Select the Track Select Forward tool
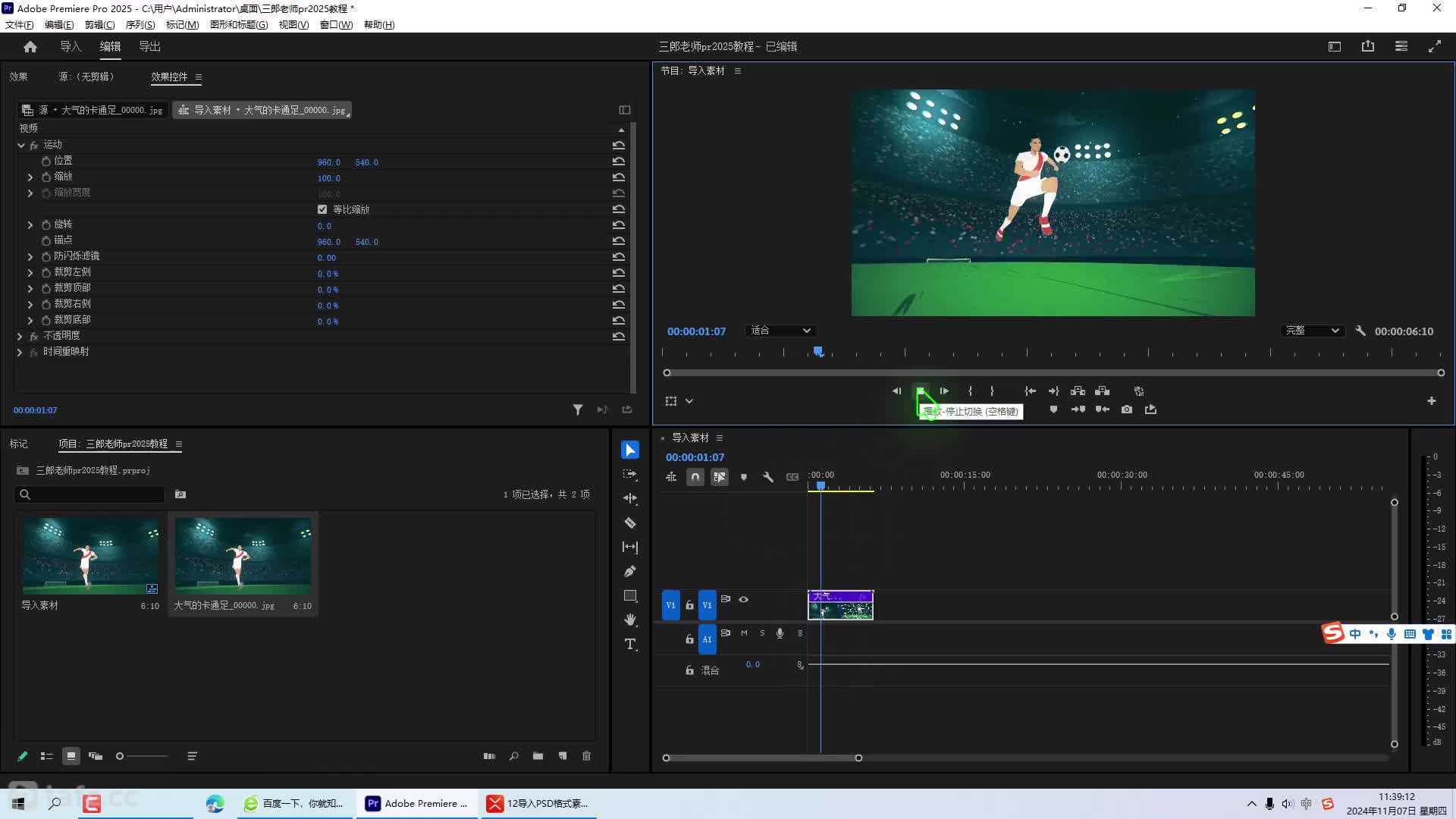The width and height of the screenshot is (1456, 819). click(x=629, y=474)
